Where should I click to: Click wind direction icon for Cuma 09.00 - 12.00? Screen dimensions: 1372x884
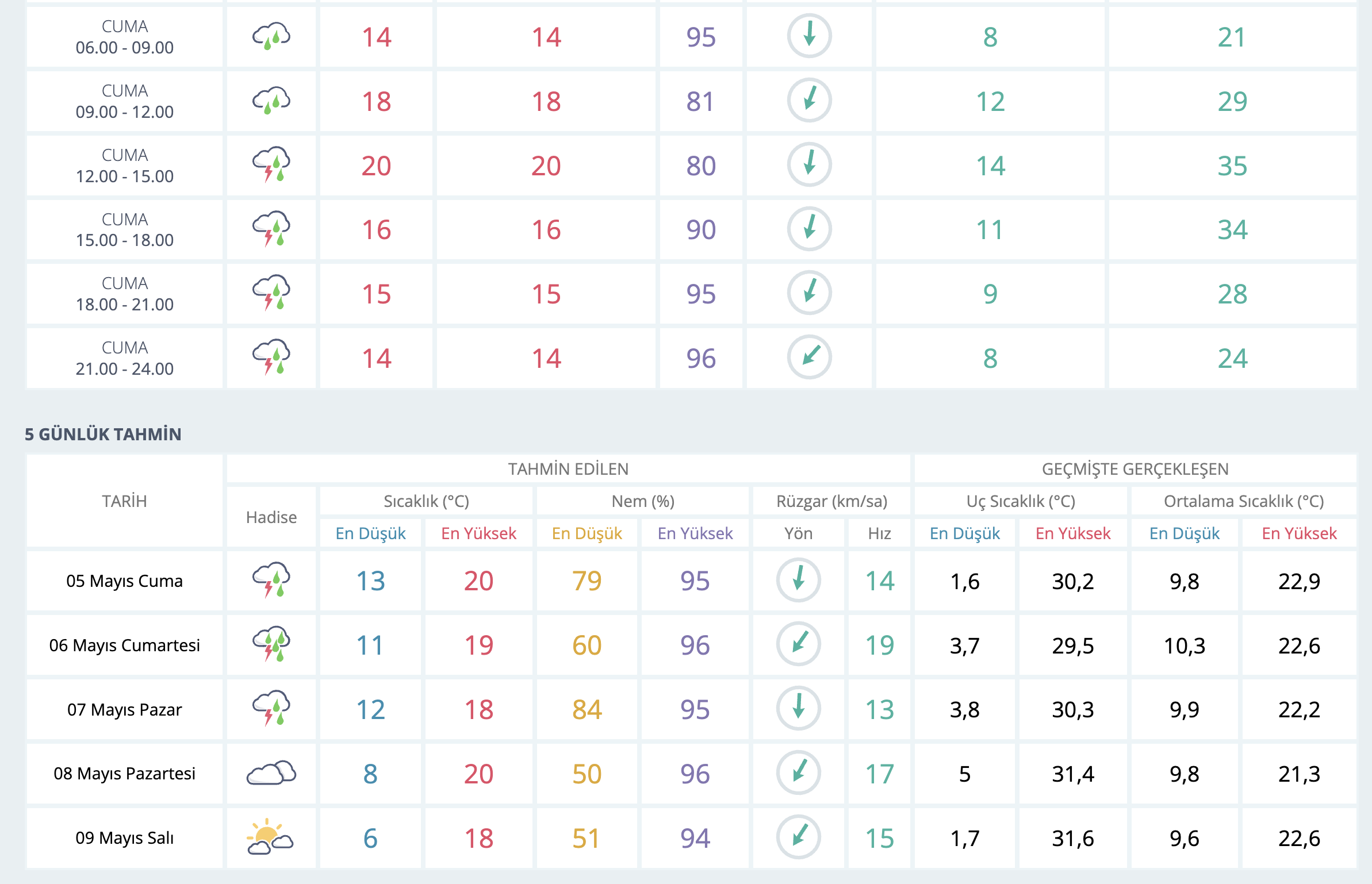(809, 101)
